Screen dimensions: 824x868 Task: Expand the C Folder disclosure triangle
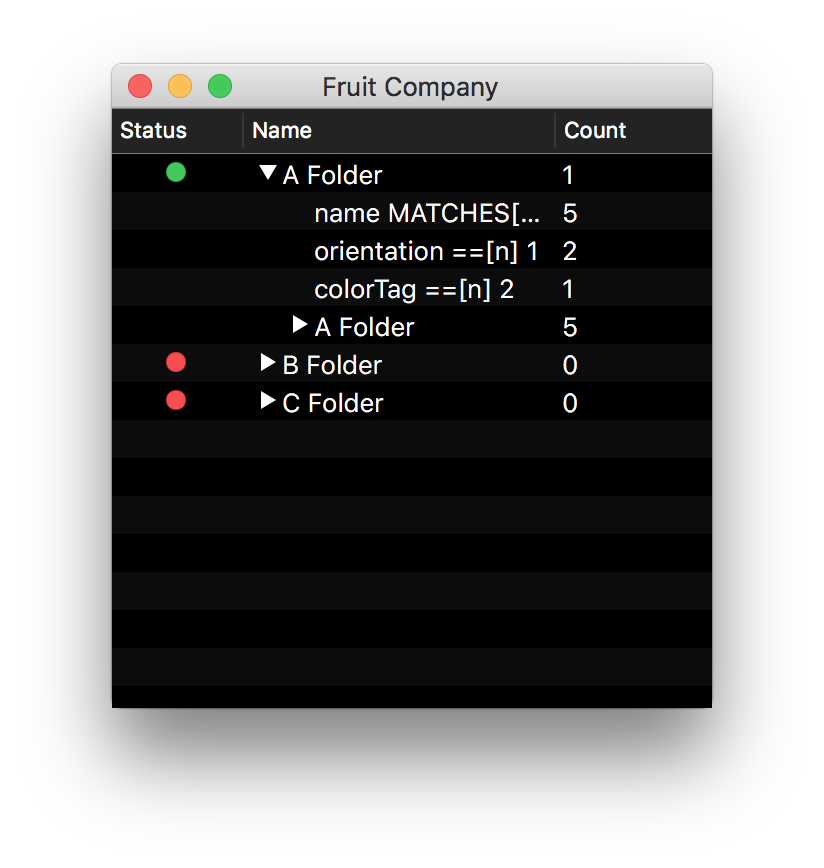tap(267, 401)
